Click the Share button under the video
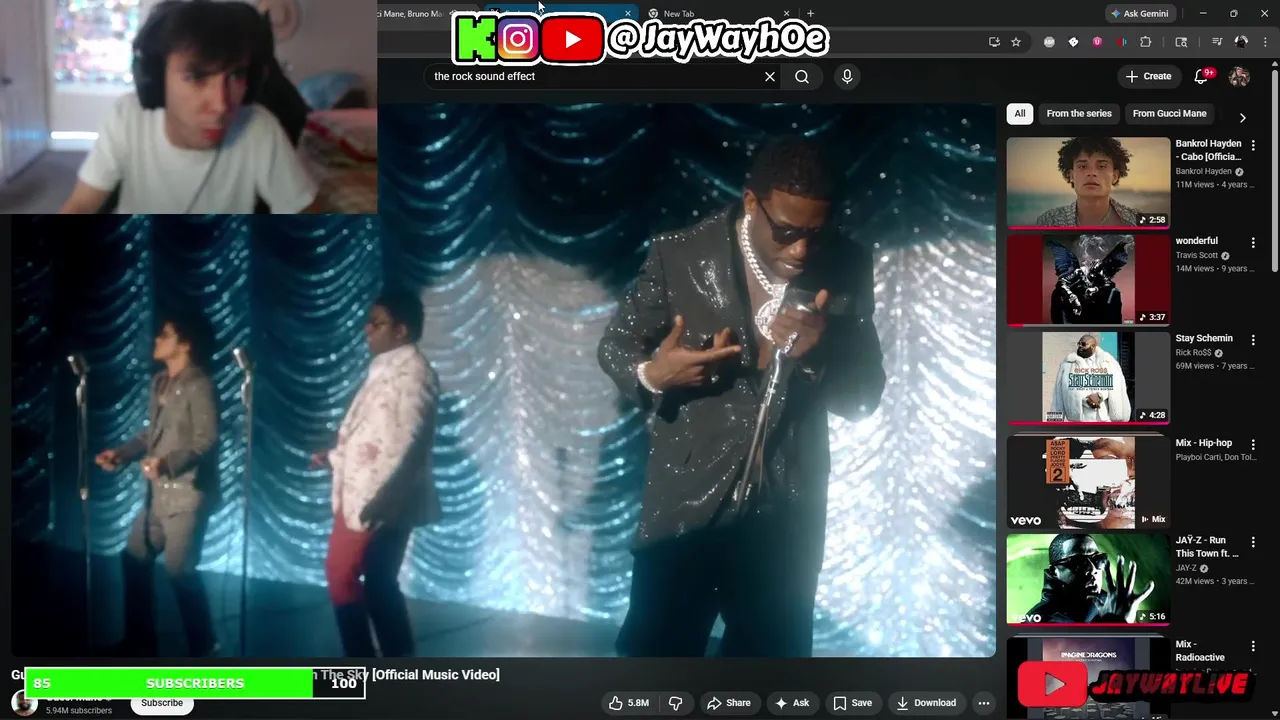1280x720 pixels. (x=728, y=703)
